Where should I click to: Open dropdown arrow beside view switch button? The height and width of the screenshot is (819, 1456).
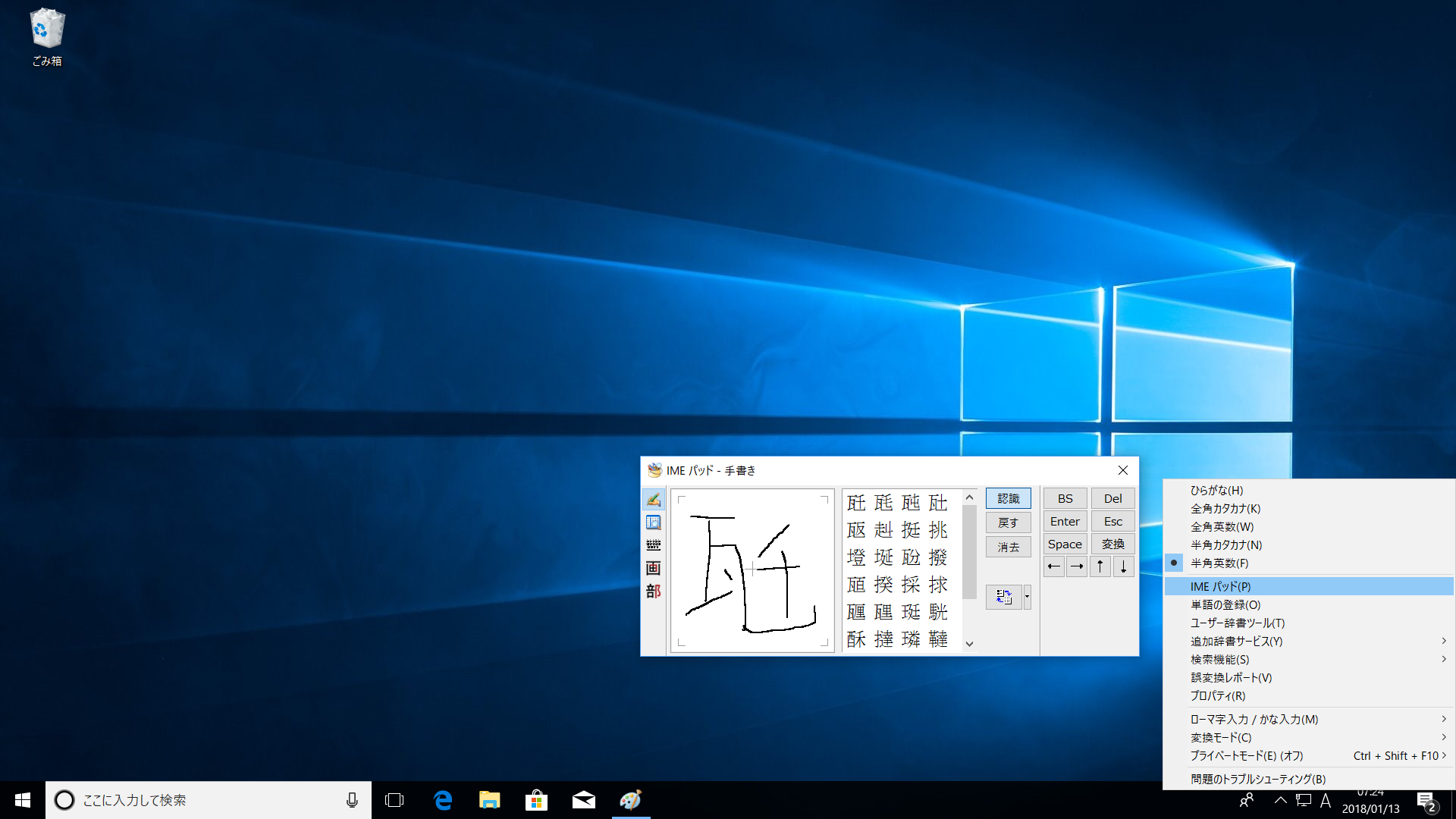pos(1028,597)
